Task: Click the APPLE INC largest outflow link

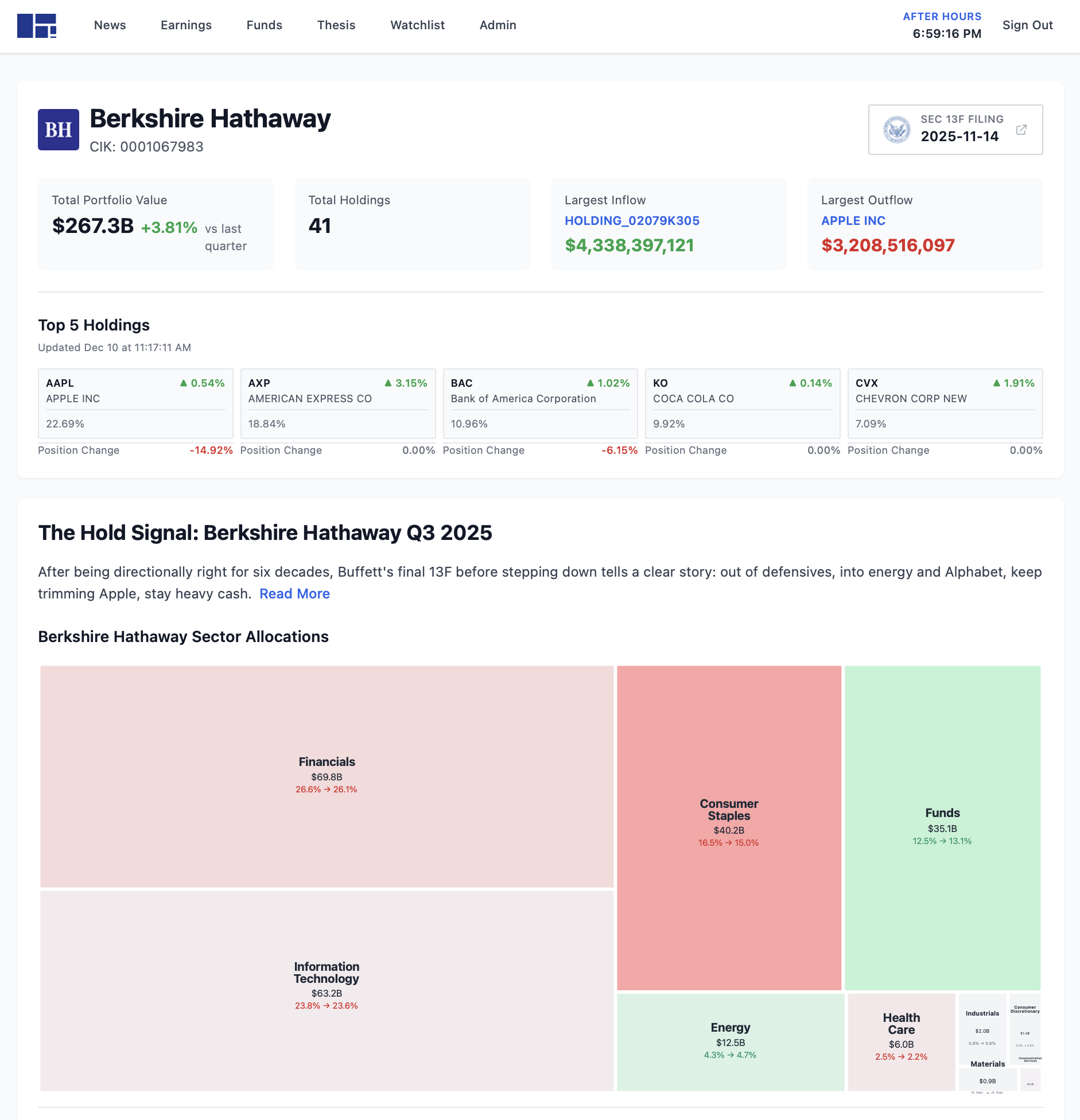Action: click(853, 220)
